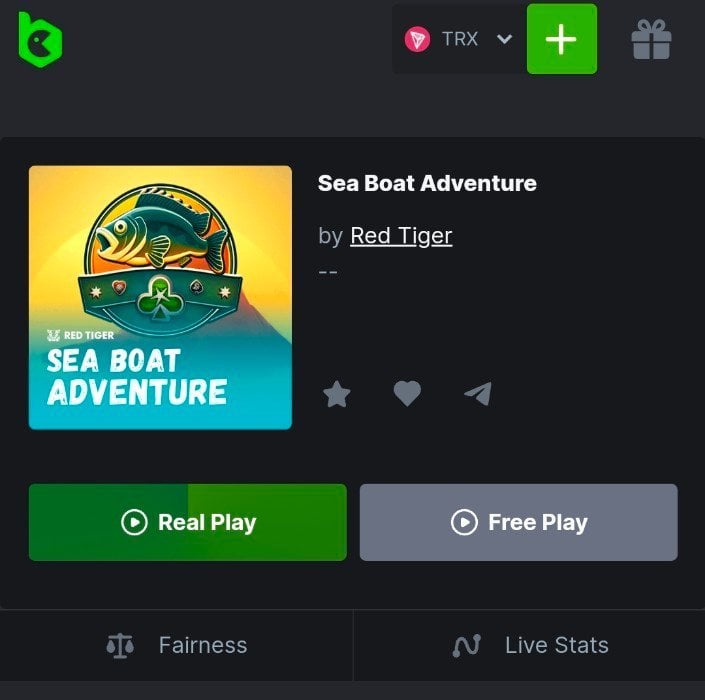Screen dimensions: 705x700
Task: Click the scales icon beside Fairness
Action: (x=119, y=646)
